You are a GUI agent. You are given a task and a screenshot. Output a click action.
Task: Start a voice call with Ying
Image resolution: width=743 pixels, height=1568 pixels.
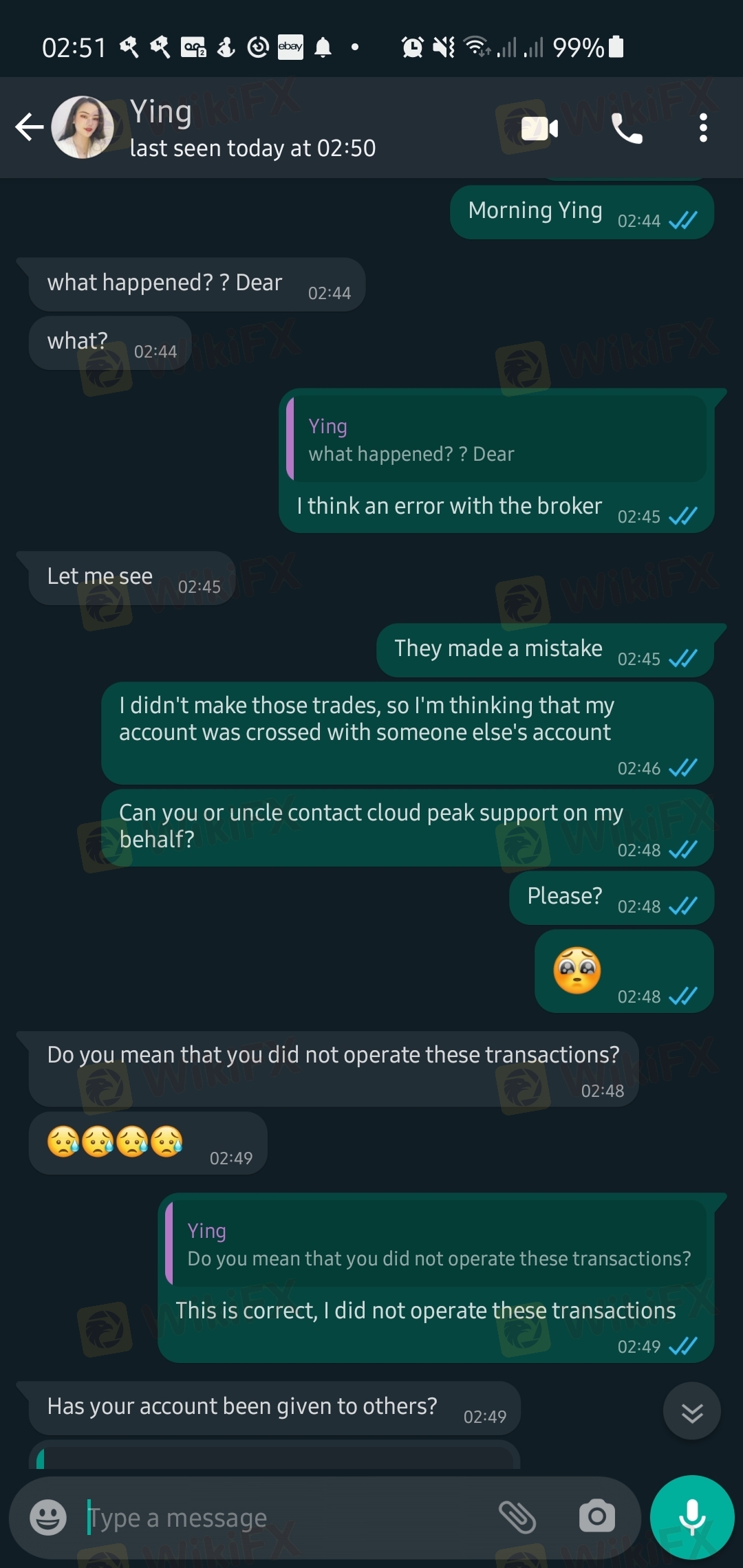pos(627,129)
